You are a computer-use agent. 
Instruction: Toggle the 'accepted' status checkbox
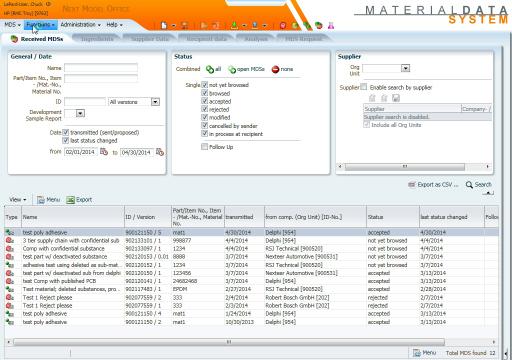coord(205,101)
